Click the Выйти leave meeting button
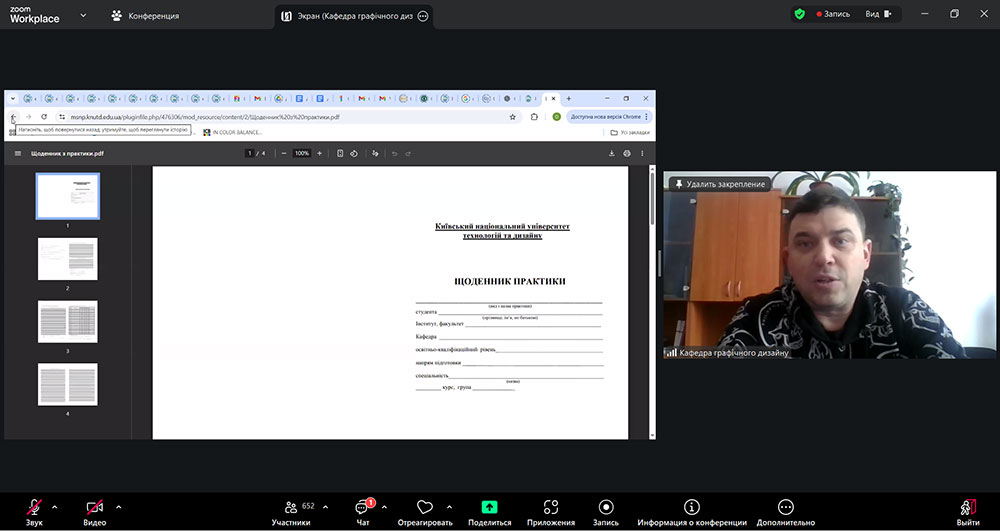Screen dimensions: 1000x531 pyautogui.click(x=967, y=509)
